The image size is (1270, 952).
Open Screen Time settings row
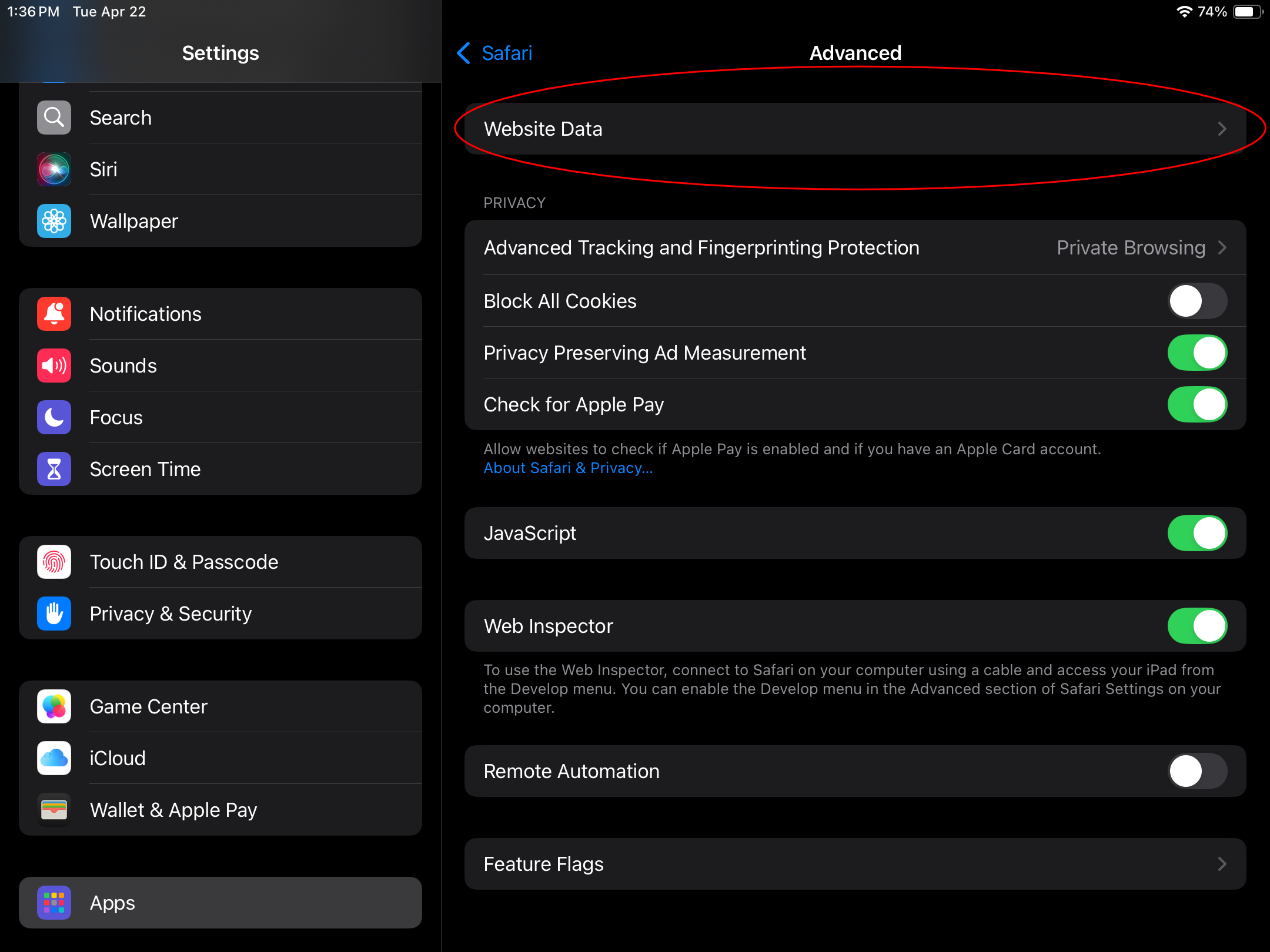[x=220, y=469]
